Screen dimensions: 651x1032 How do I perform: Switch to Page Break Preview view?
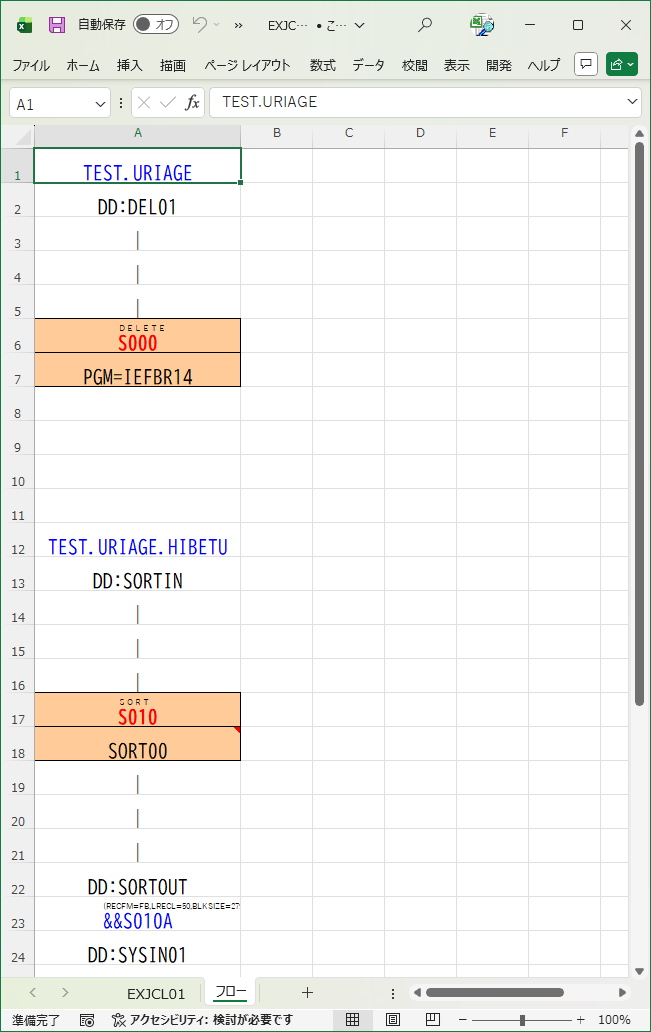pos(433,1020)
